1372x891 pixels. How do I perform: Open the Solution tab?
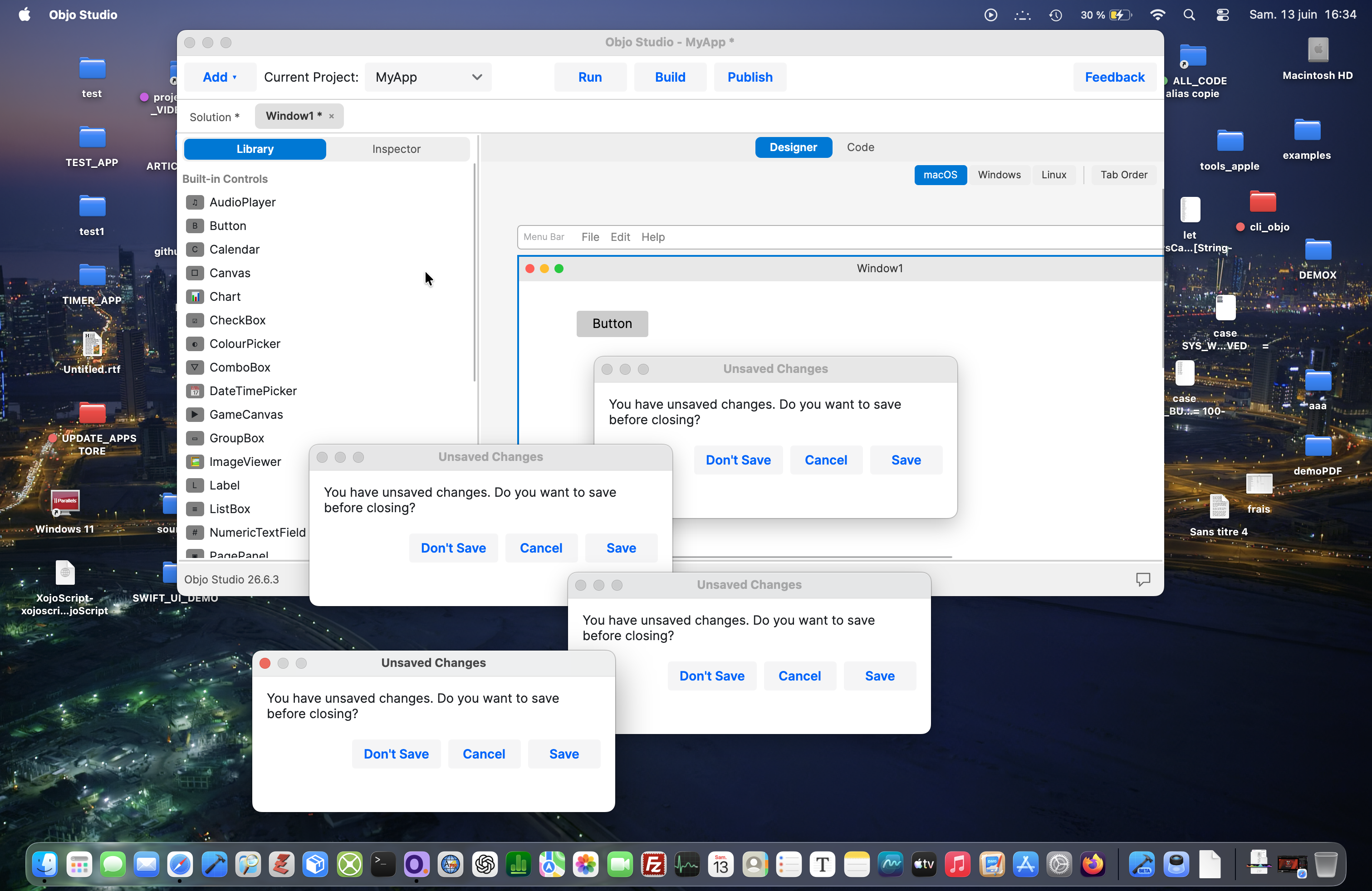[x=214, y=117]
